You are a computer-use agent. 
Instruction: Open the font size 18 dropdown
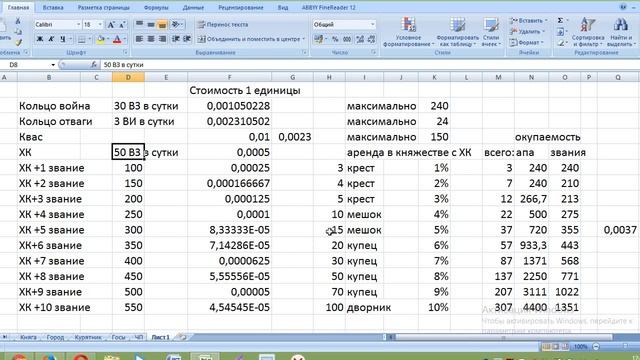[100, 24]
